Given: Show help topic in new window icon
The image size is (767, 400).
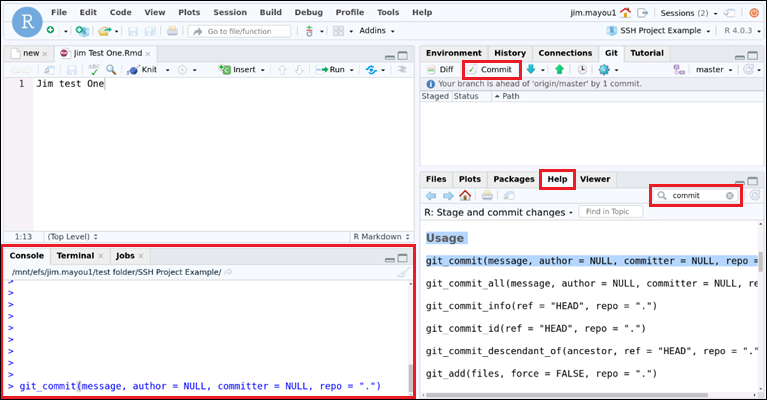Looking at the screenshot, I should click(509, 196).
